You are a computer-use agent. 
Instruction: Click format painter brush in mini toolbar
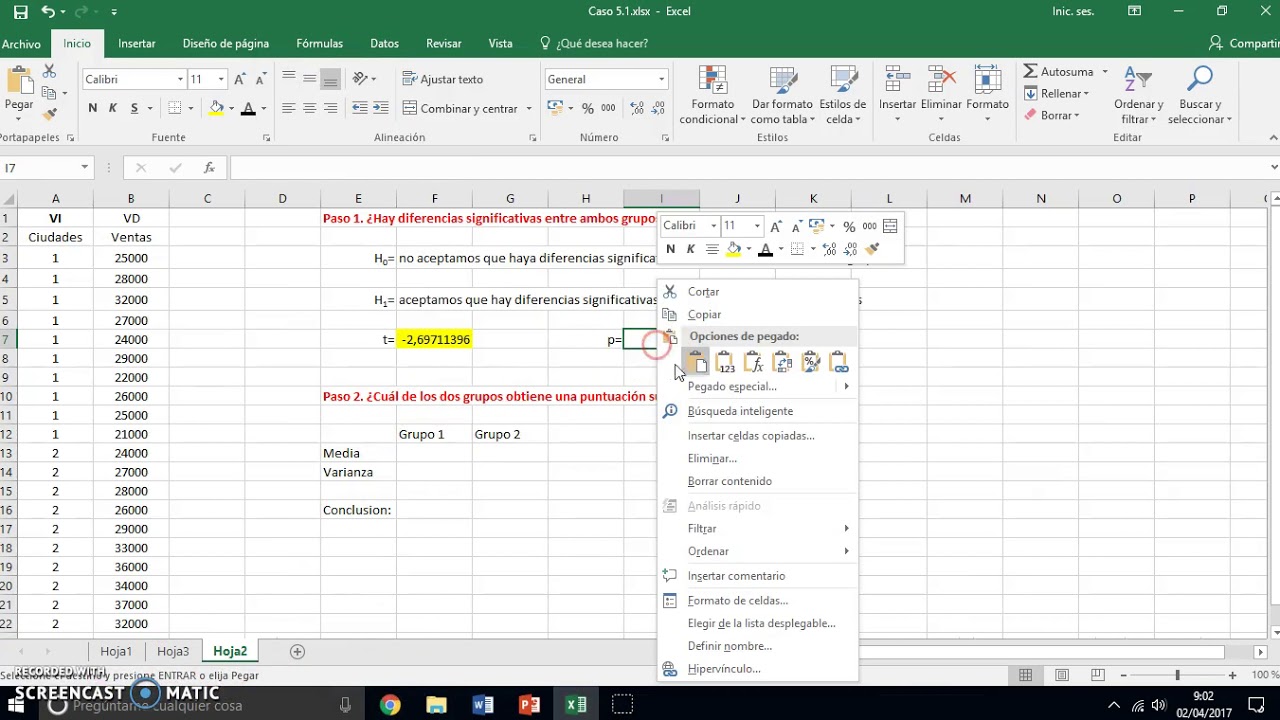point(872,249)
